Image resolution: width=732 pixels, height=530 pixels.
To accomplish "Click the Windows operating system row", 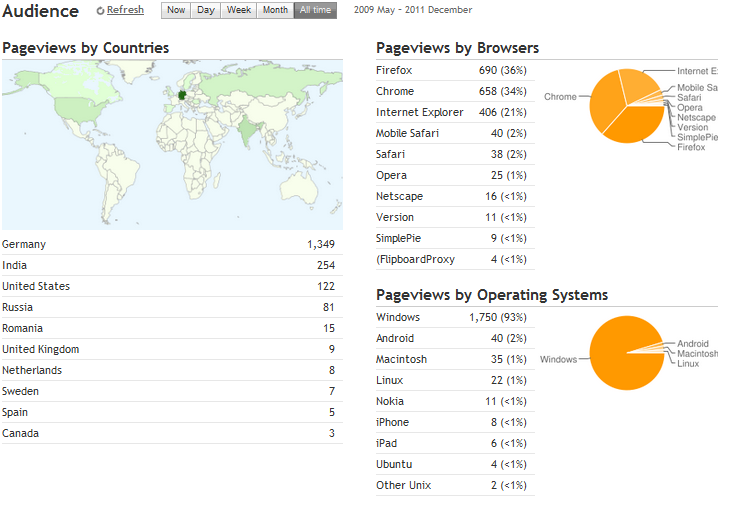I will tap(455, 317).
